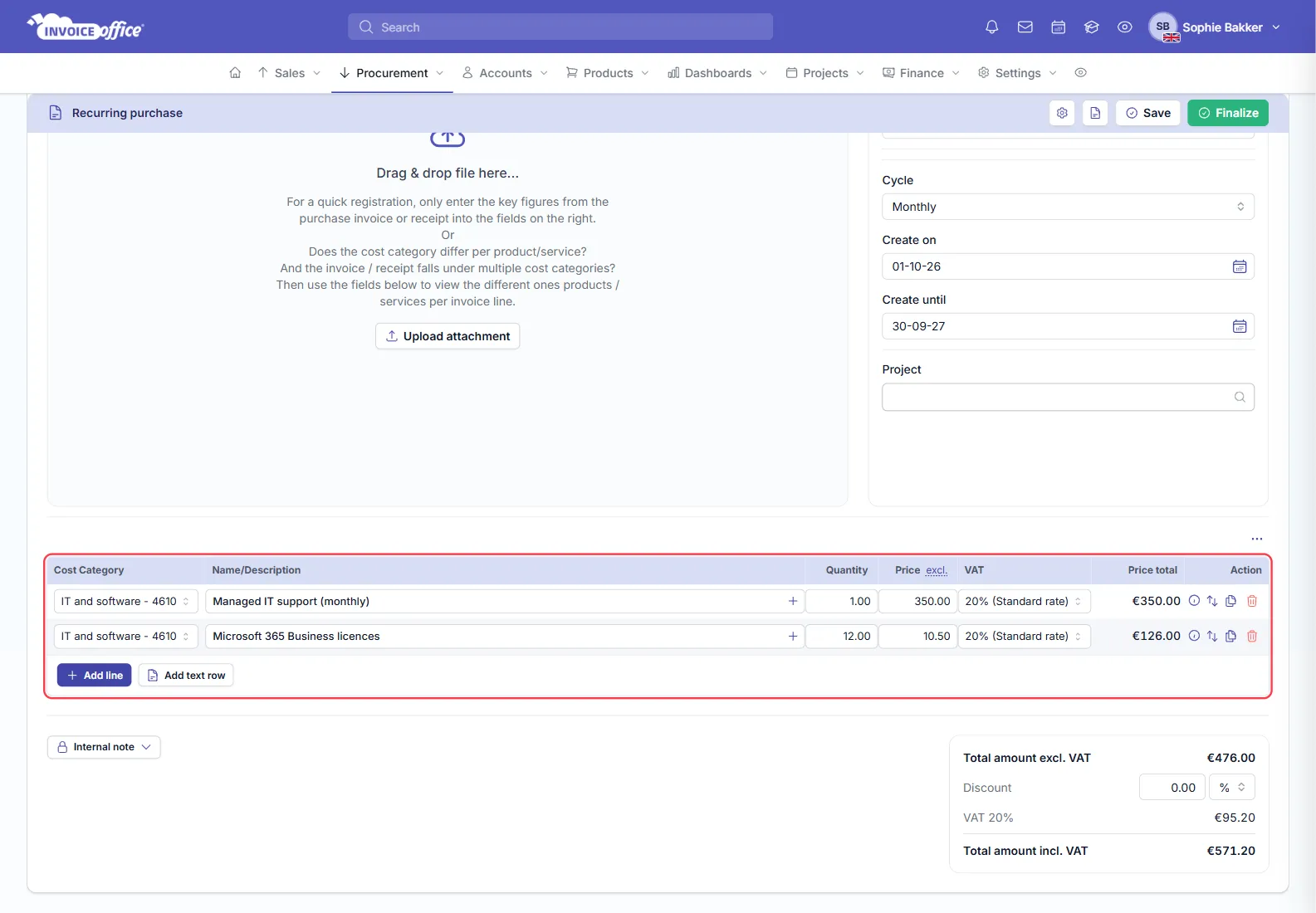Screen dimensions: 1316x913
Task: Open the Sophie Bakker user menu
Action: pos(1215,27)
